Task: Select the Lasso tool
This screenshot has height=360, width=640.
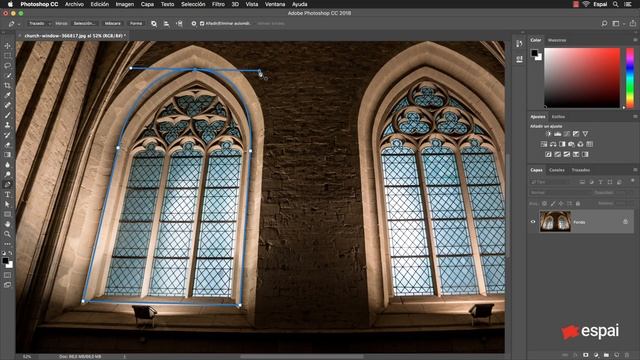Action: point(7,66)
